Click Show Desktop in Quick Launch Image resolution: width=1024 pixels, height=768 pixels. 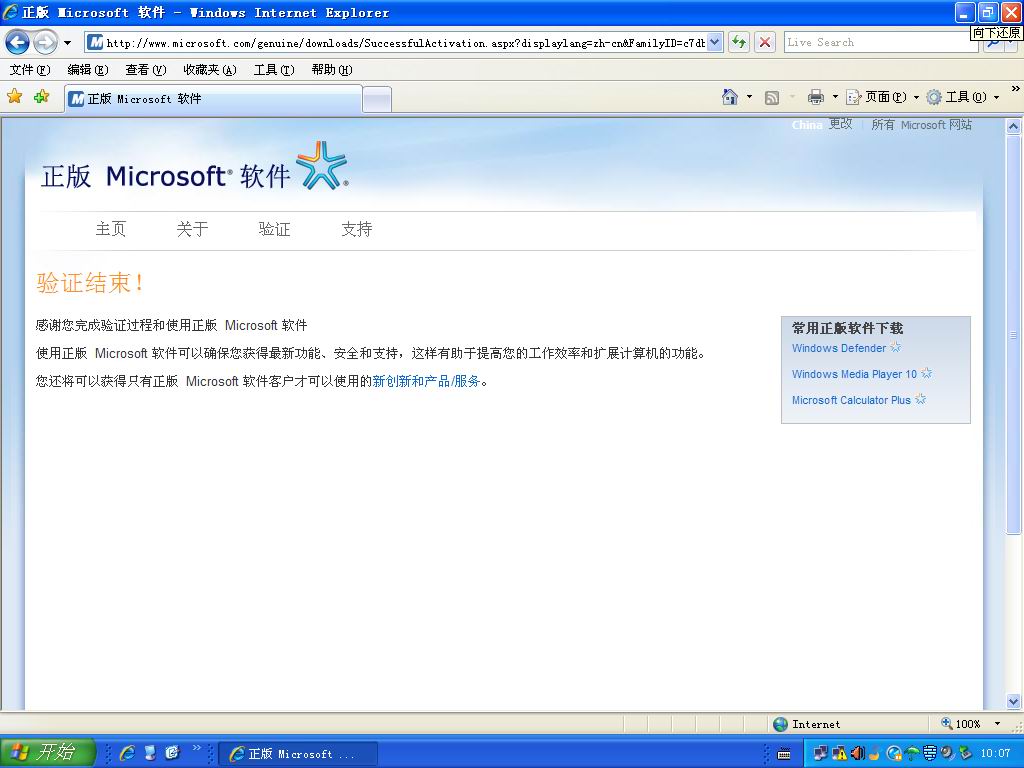[x=150, y=753]
